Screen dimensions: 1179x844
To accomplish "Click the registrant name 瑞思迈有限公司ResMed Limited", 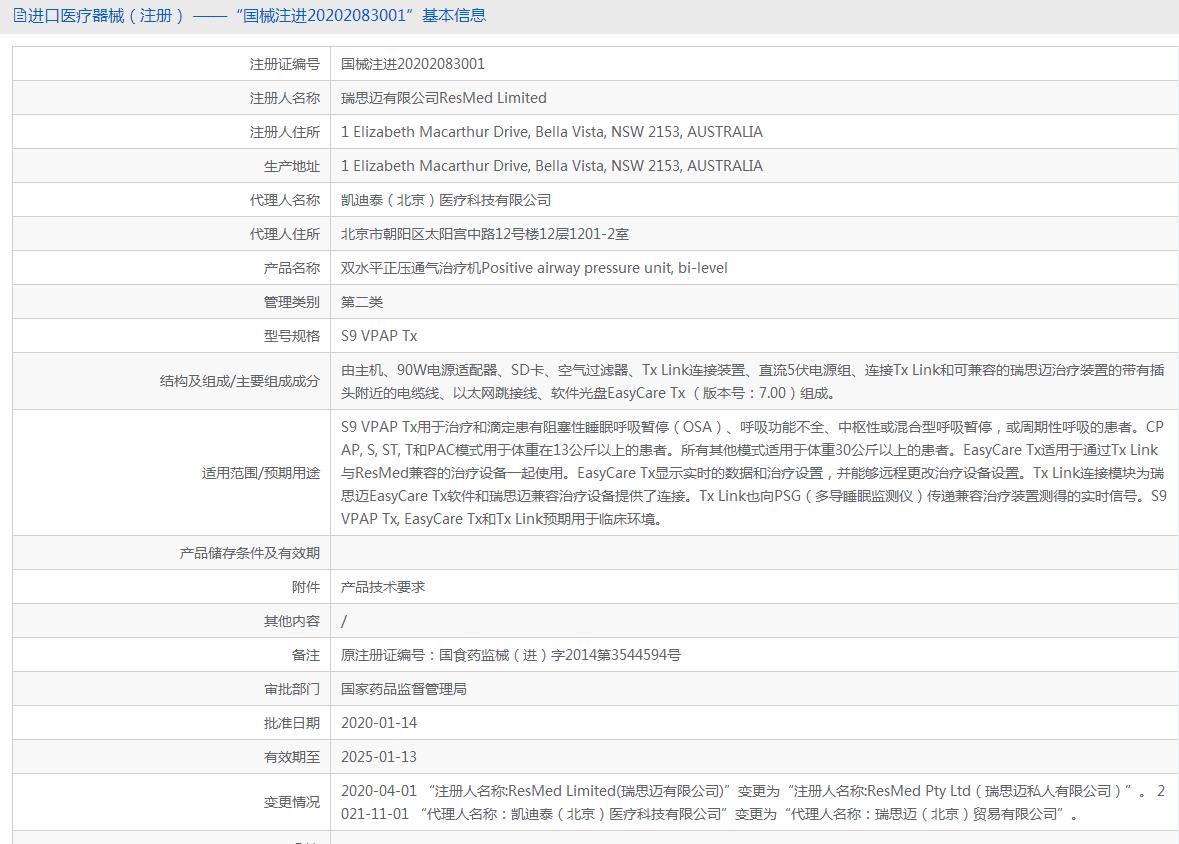I will pos(443,98).
